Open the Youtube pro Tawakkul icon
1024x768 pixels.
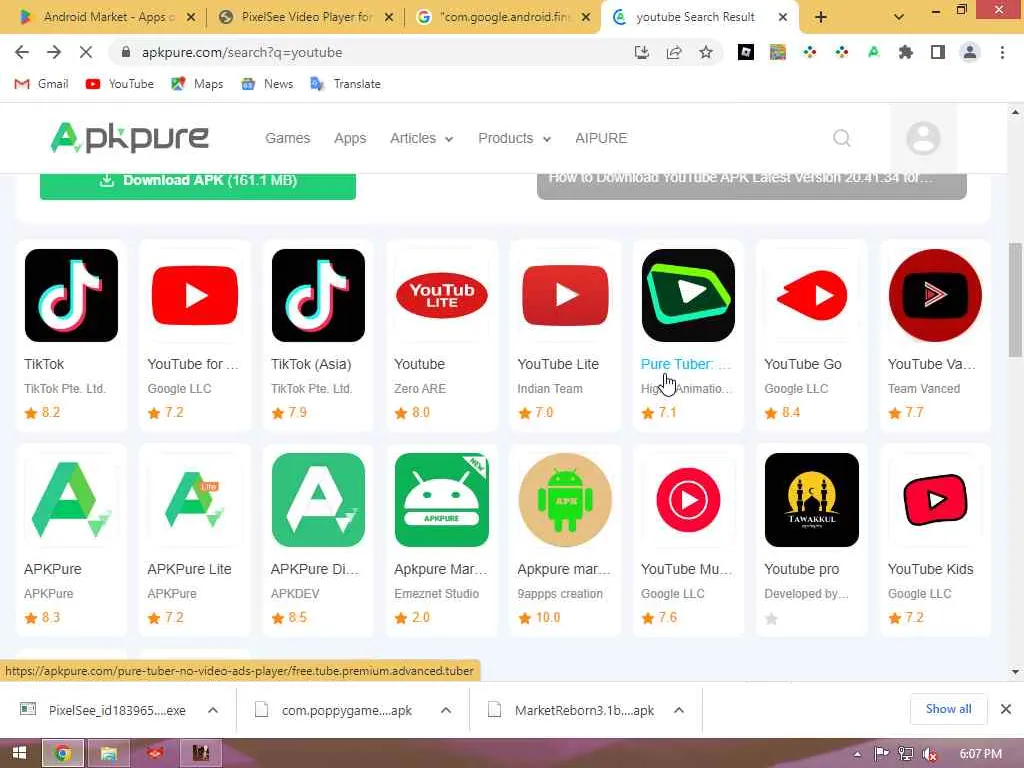(x=812, y=500)
